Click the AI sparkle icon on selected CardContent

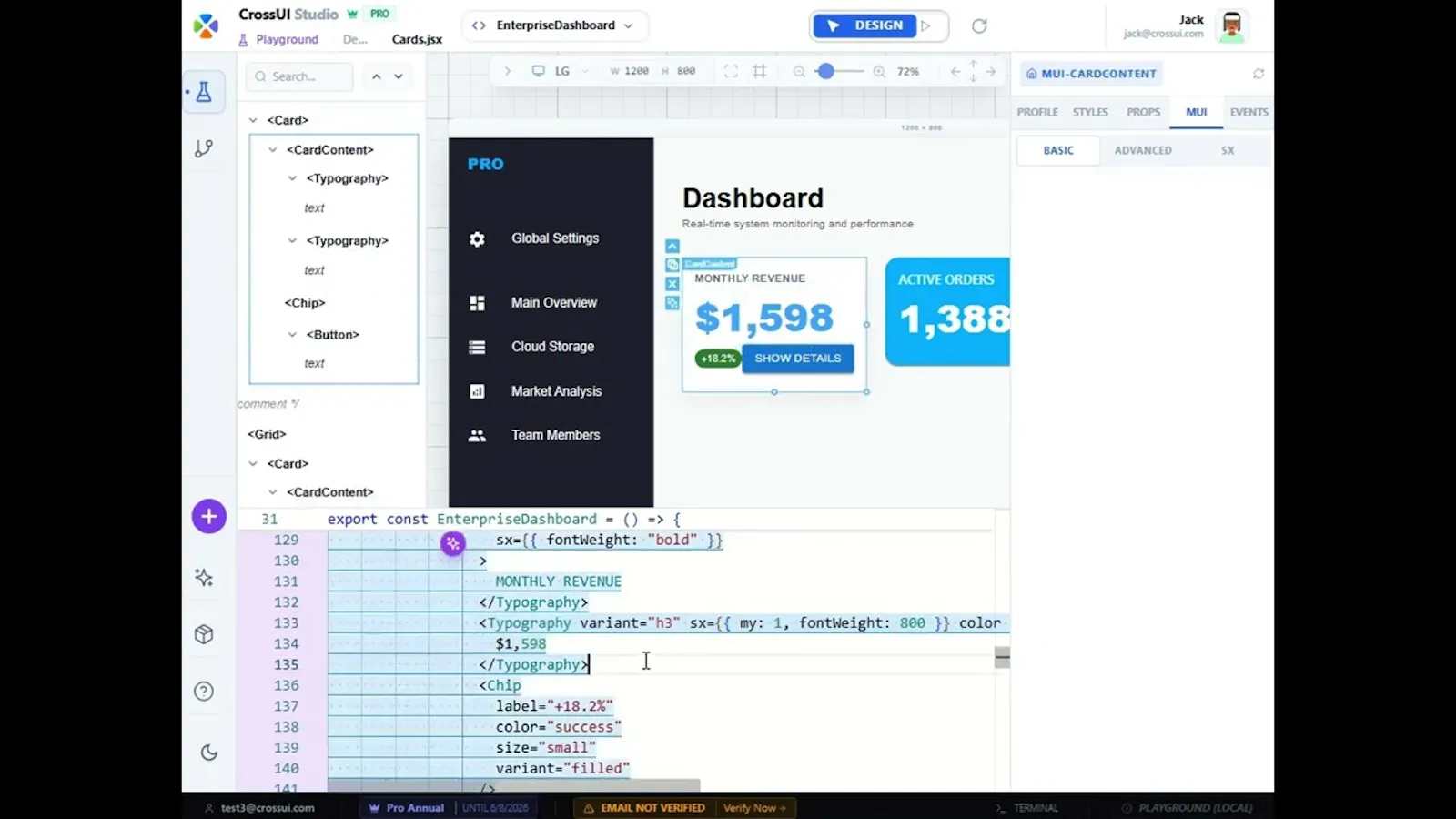(x=672, y=303)
